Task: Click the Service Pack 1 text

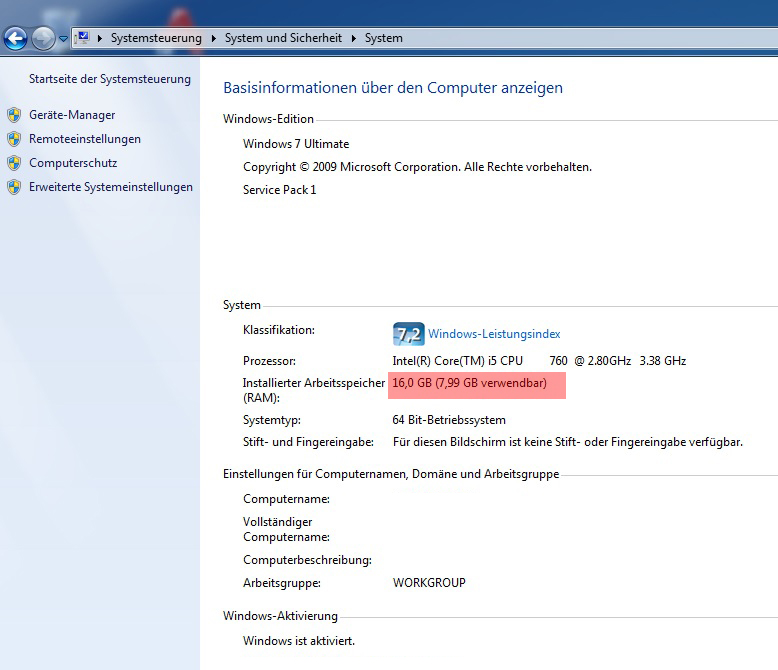Action: coord(279,190)
